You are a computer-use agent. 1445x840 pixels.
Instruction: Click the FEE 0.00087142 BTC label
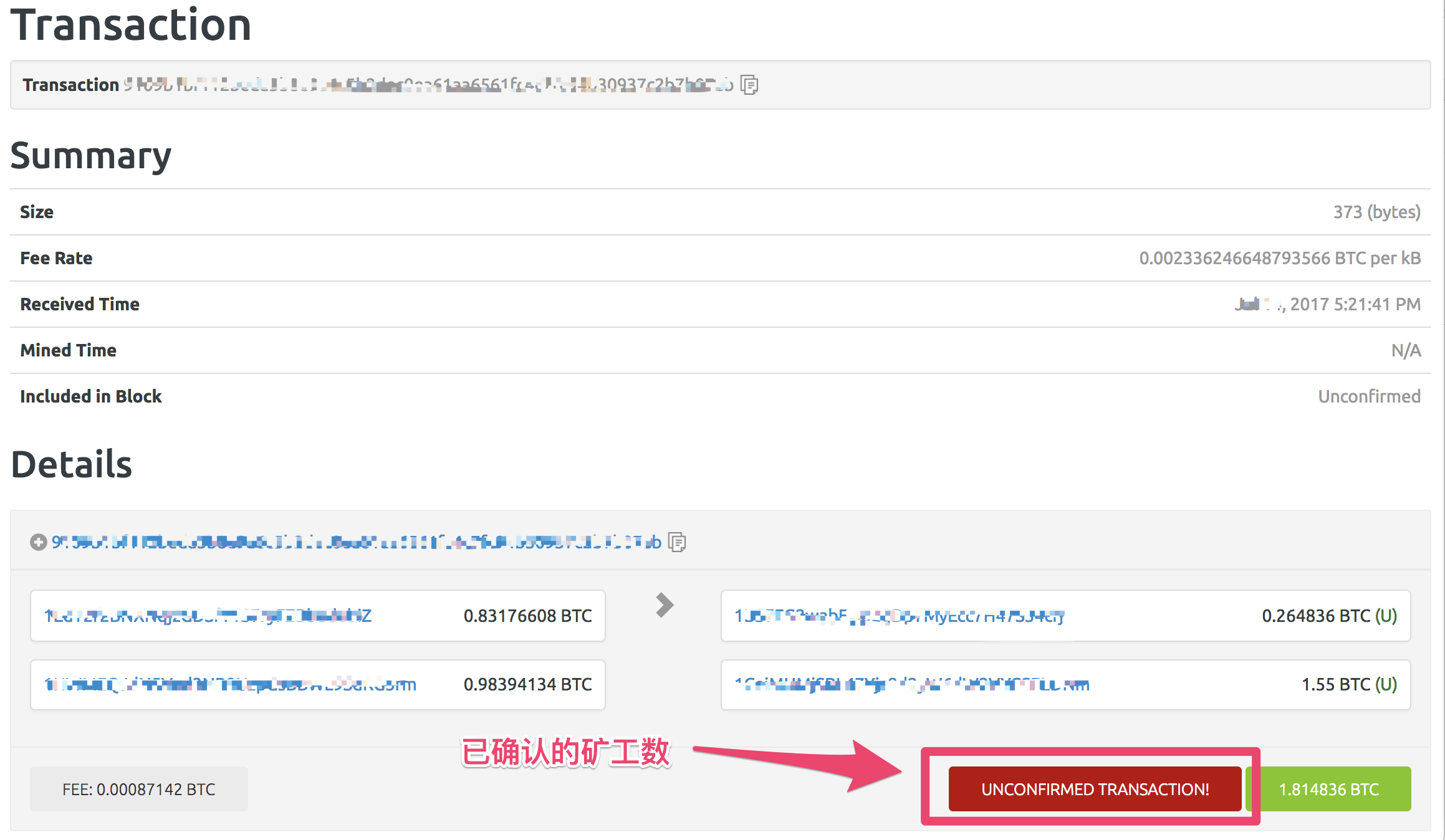pyautogui.click(x=138, y=789)
